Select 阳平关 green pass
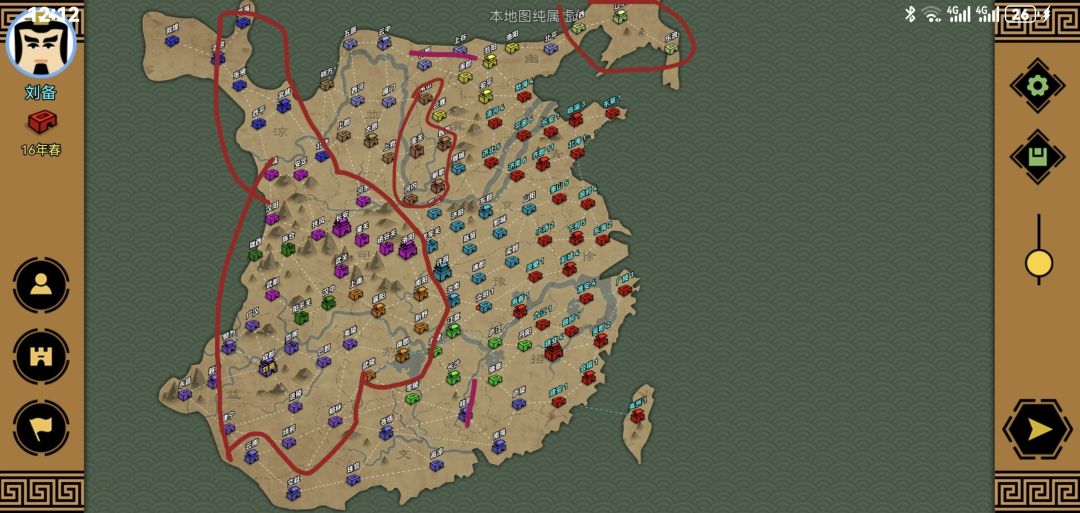1080x513 pixels. [x=302, y=317]
